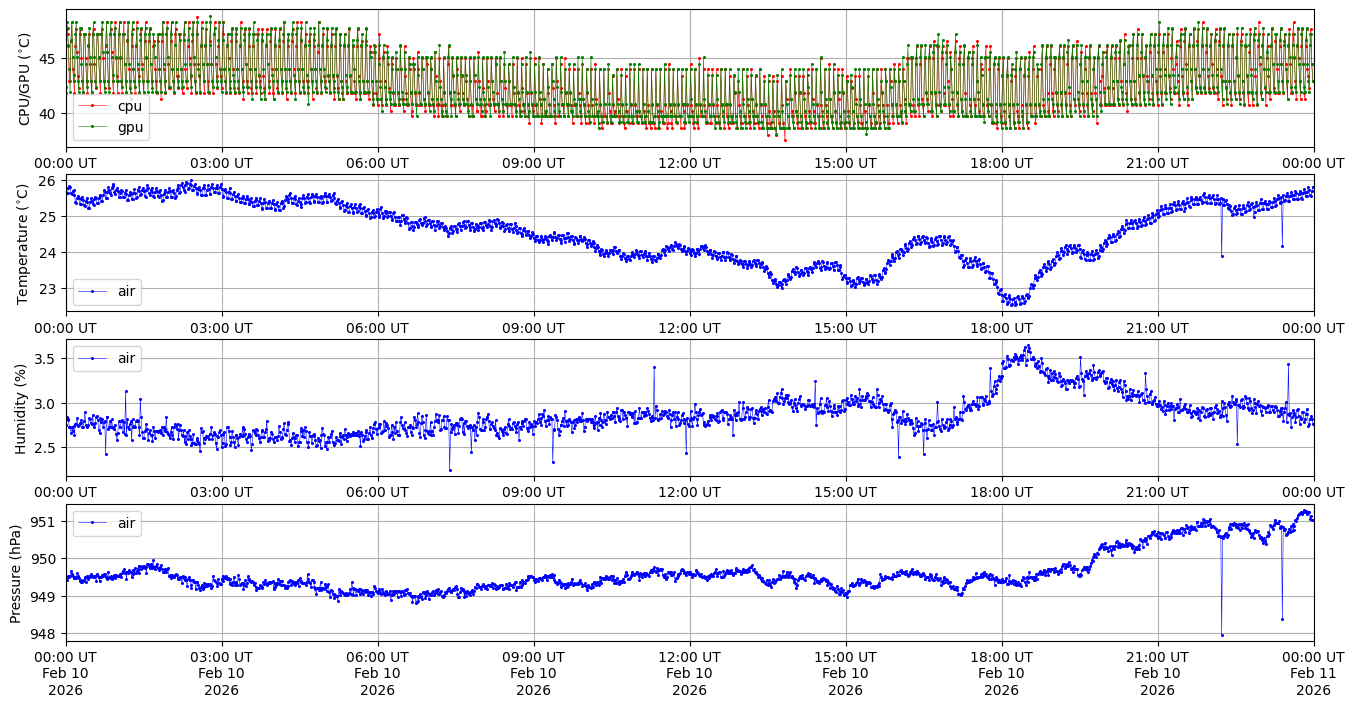The width and height of the screenshot is (1354, 707).
Task: Click the '12:00 UT Feb 10 2026' bottom tick label
Action: coord(690,673)
